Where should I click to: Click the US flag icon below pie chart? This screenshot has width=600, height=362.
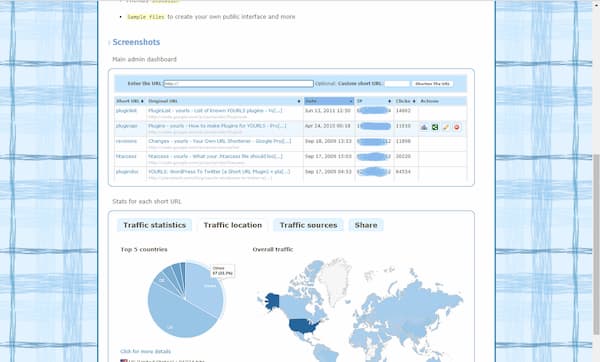pos(124,360)
